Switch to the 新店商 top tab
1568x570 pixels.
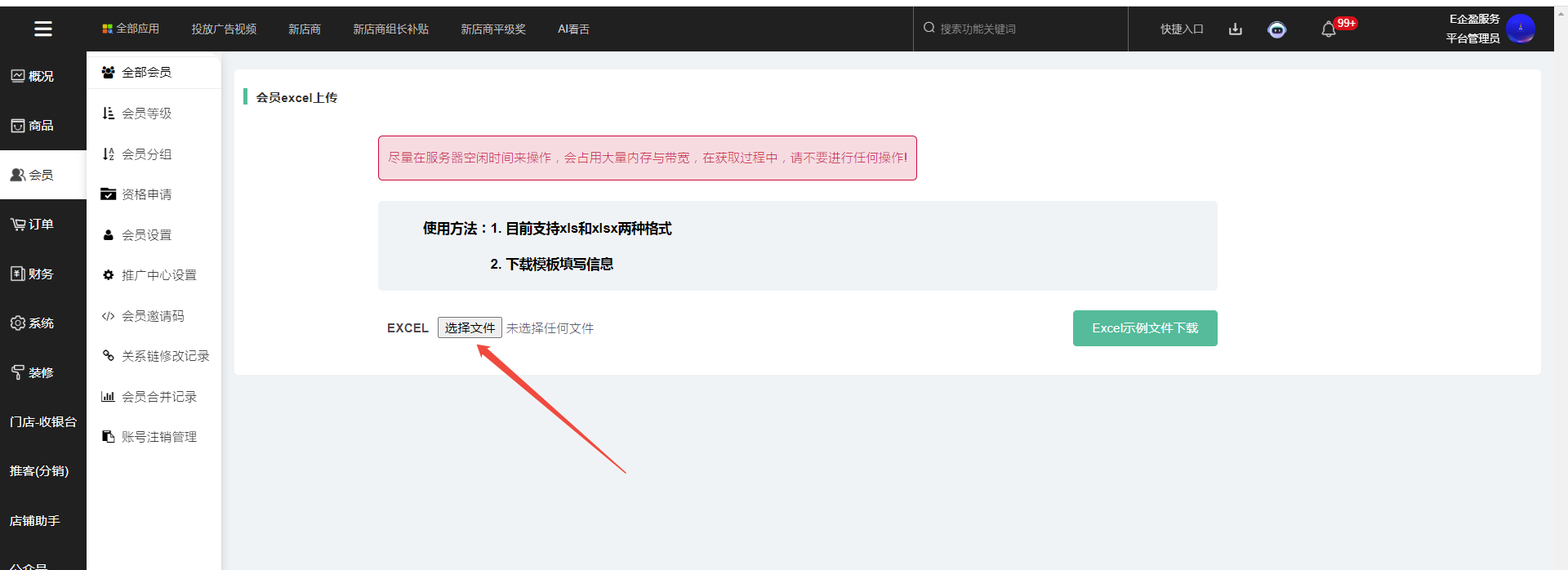[x=304, y=29]
